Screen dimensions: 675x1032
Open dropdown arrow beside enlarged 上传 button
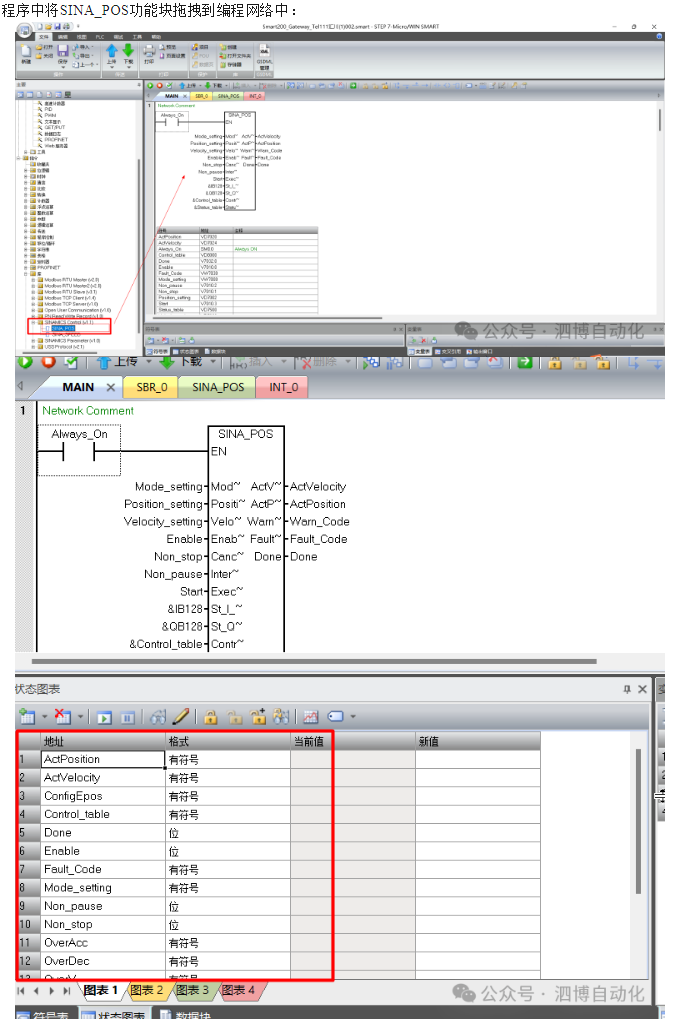pos(148,363)
